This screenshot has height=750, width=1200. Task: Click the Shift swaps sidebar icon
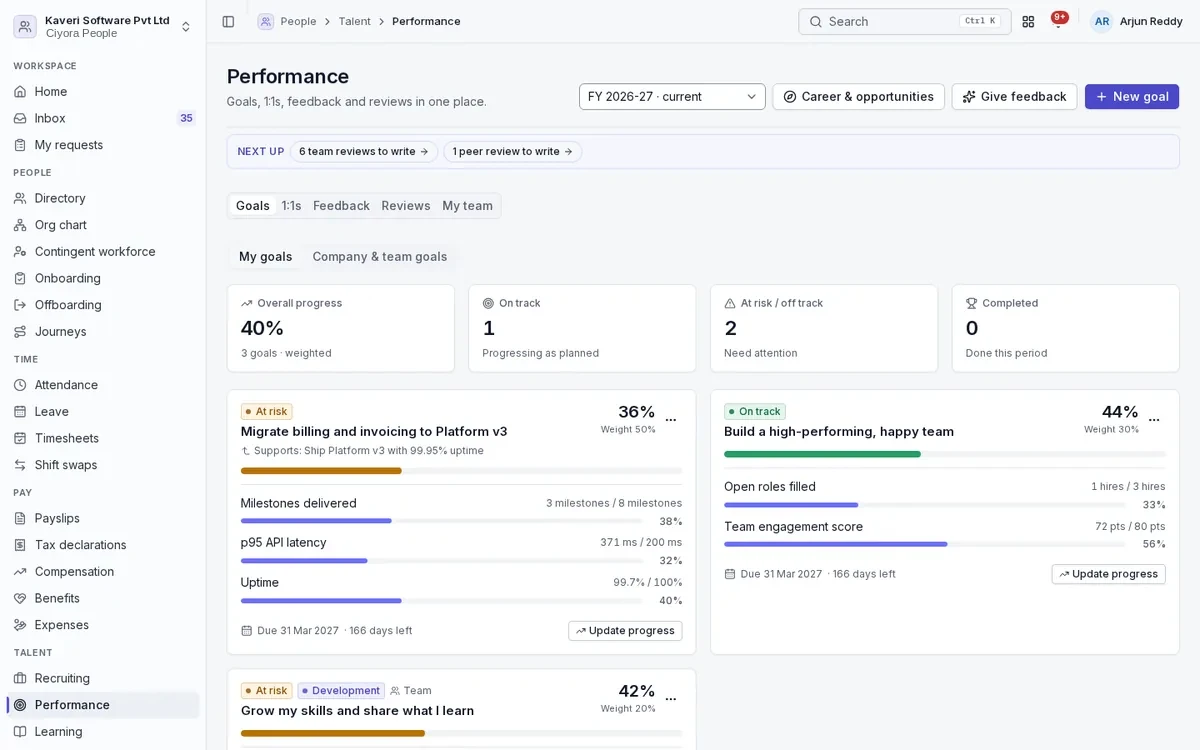(x=20, y=465)
